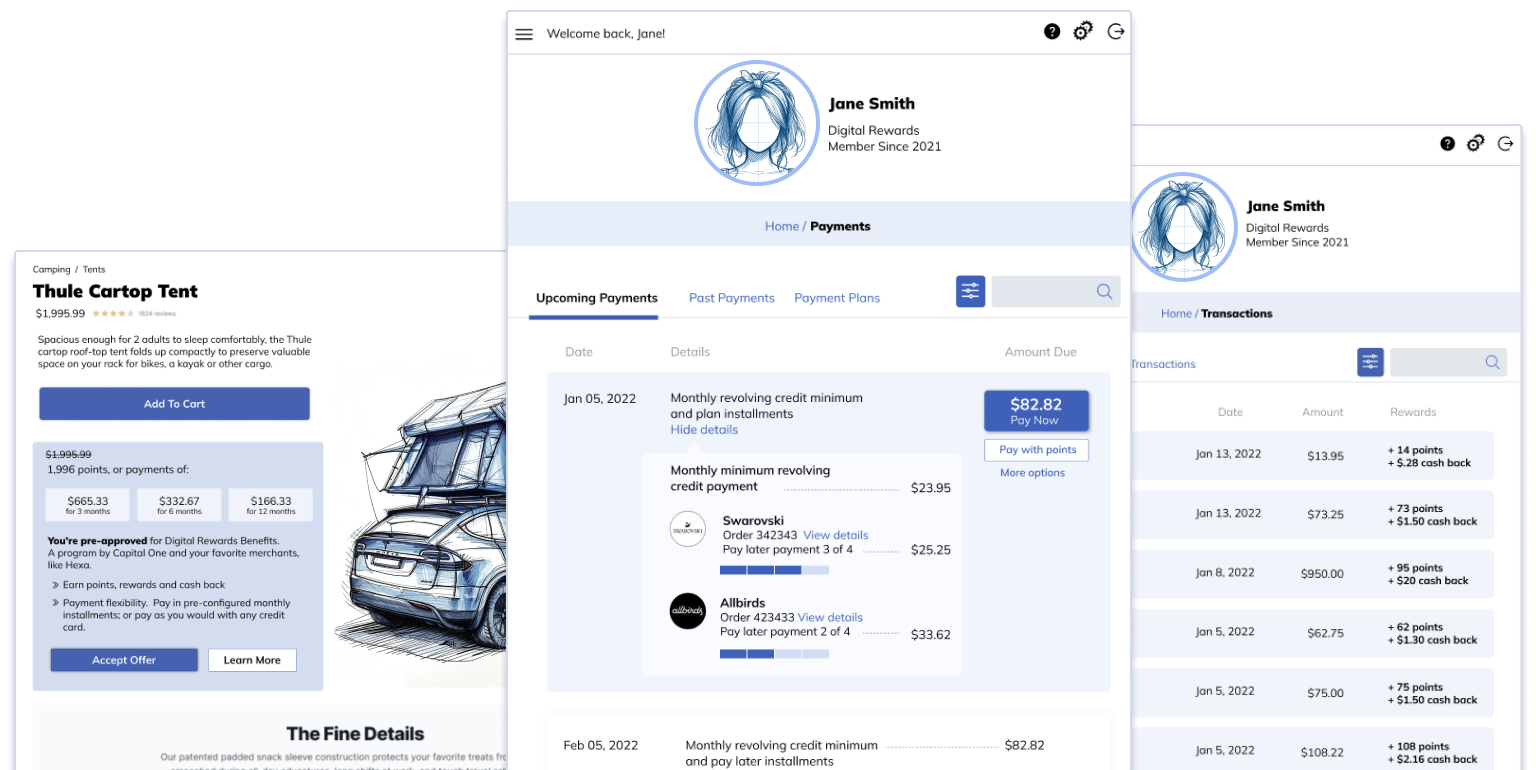
Task: Select the $332.67 for 6 months payment option
Action: [179, 504]
